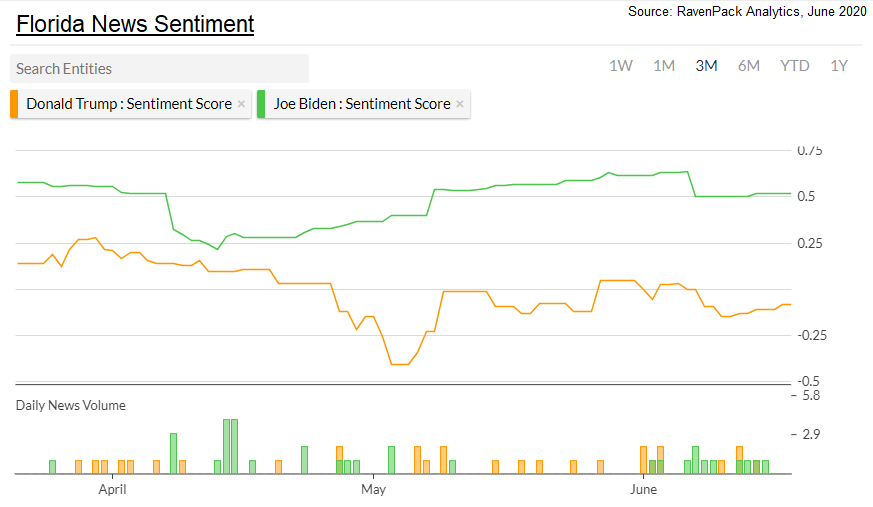This screenshot has width=873, height=507.
Task: Click the Joe Biden : Sentiment Score label
Action: (362, 104)
